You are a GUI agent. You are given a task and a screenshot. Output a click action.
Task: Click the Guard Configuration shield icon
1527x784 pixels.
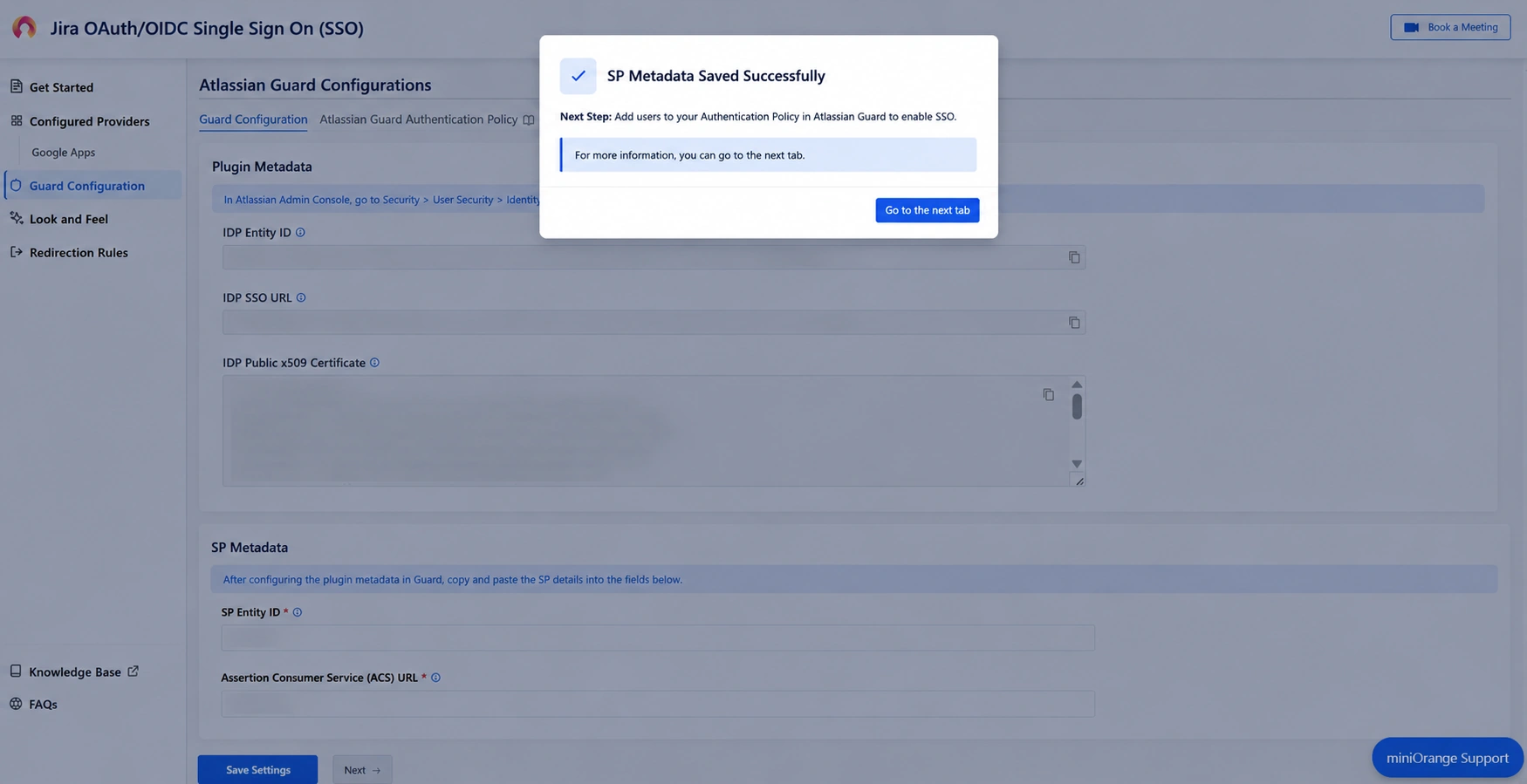click(x=16, y=185)
